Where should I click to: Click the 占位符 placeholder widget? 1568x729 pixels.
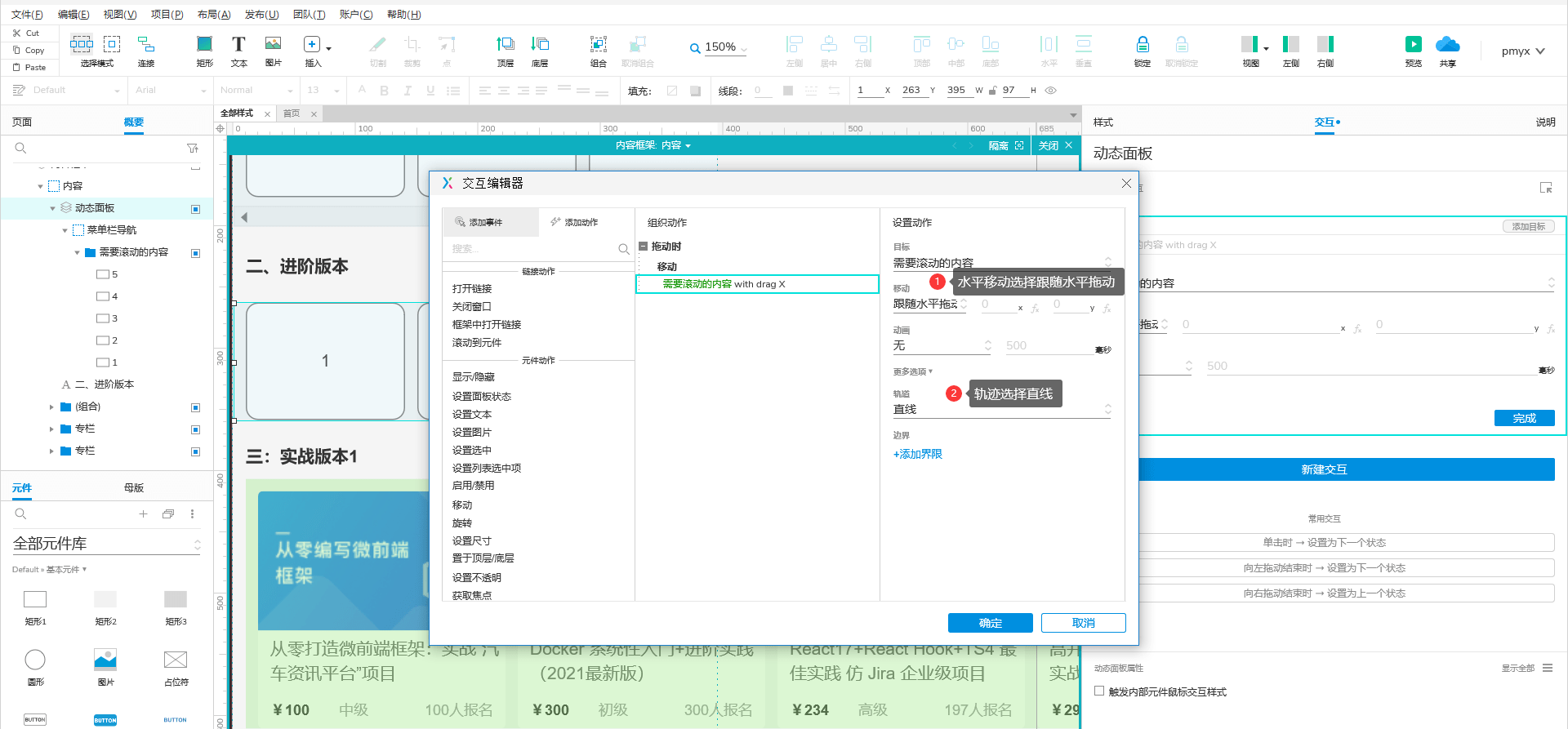point(176,660)
